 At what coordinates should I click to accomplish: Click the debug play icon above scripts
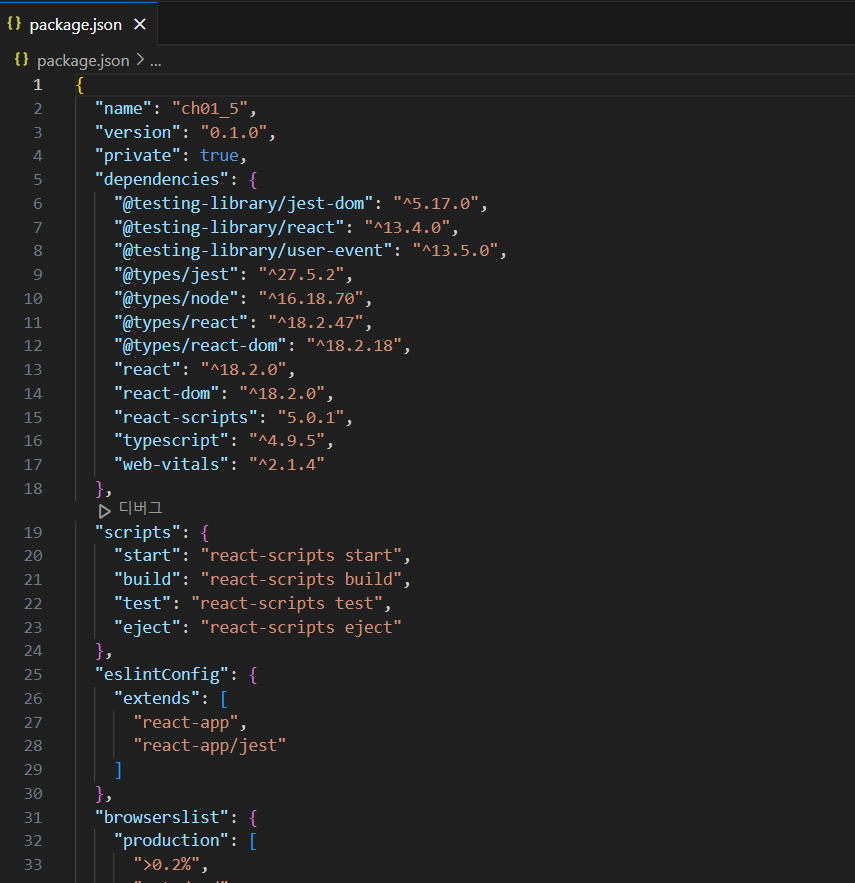(104, 511)
